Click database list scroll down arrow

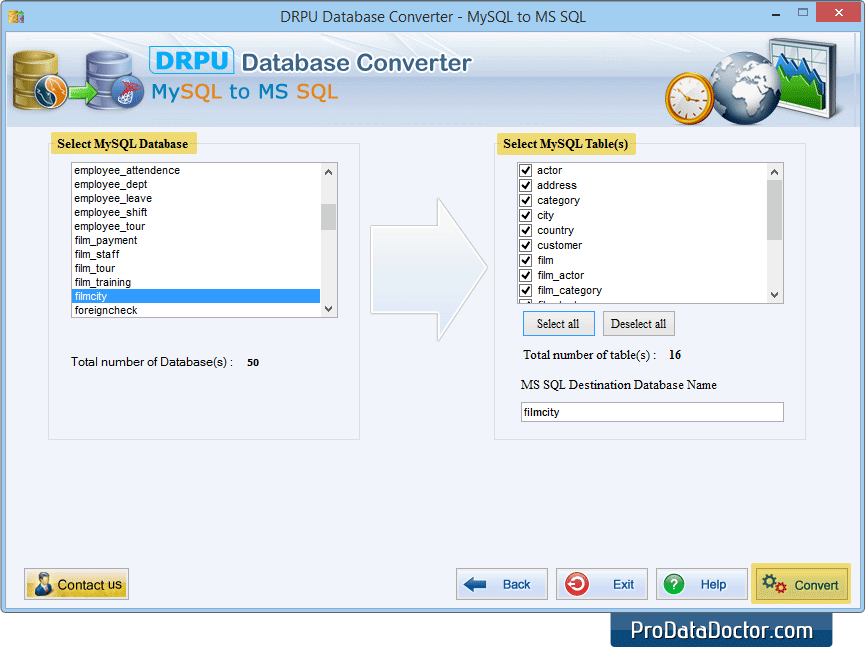click(x=329, y=309)
